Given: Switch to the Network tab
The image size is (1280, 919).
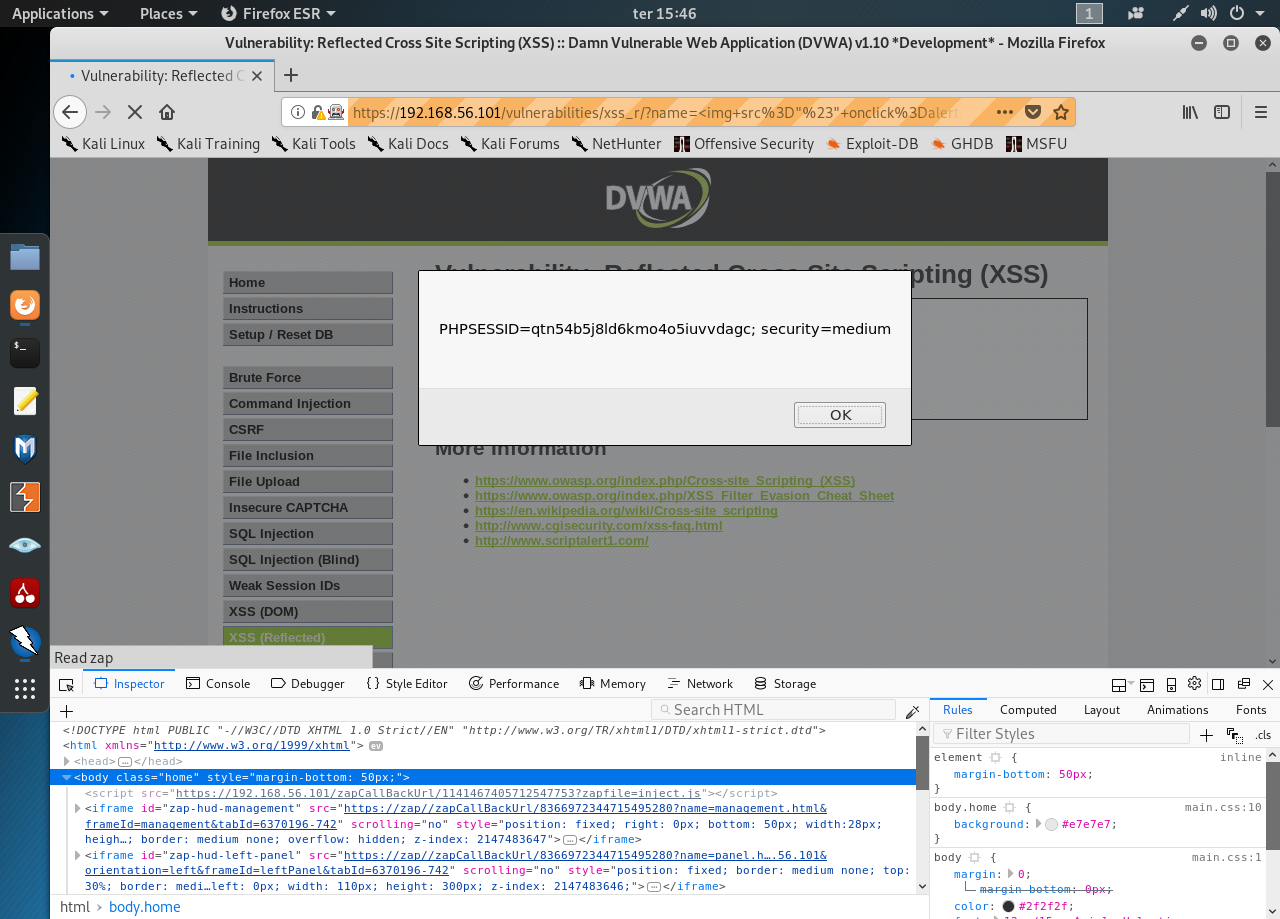Looking at the screenshot, I should click(699, 683).
